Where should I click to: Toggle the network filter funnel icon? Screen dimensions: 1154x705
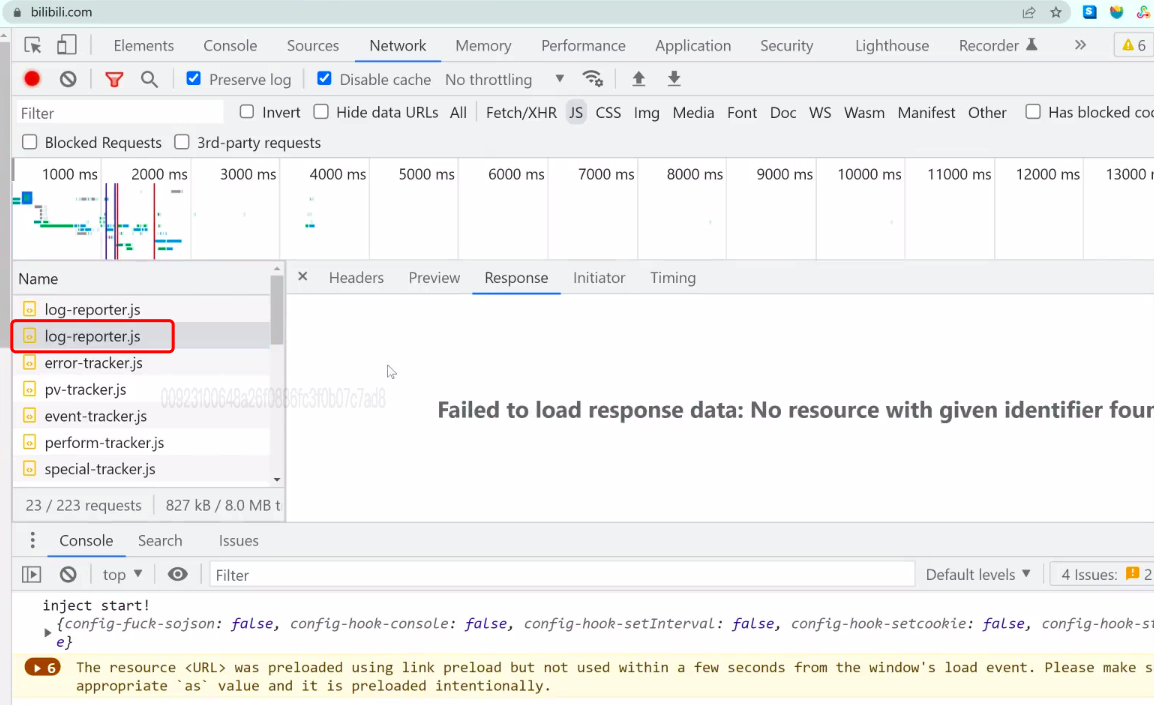coord(114,79)
